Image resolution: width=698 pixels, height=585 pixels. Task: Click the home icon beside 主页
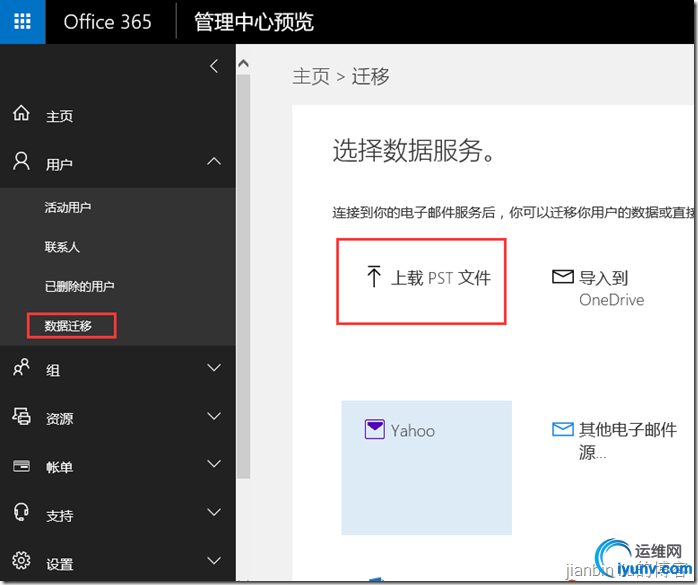click(21, 113)
